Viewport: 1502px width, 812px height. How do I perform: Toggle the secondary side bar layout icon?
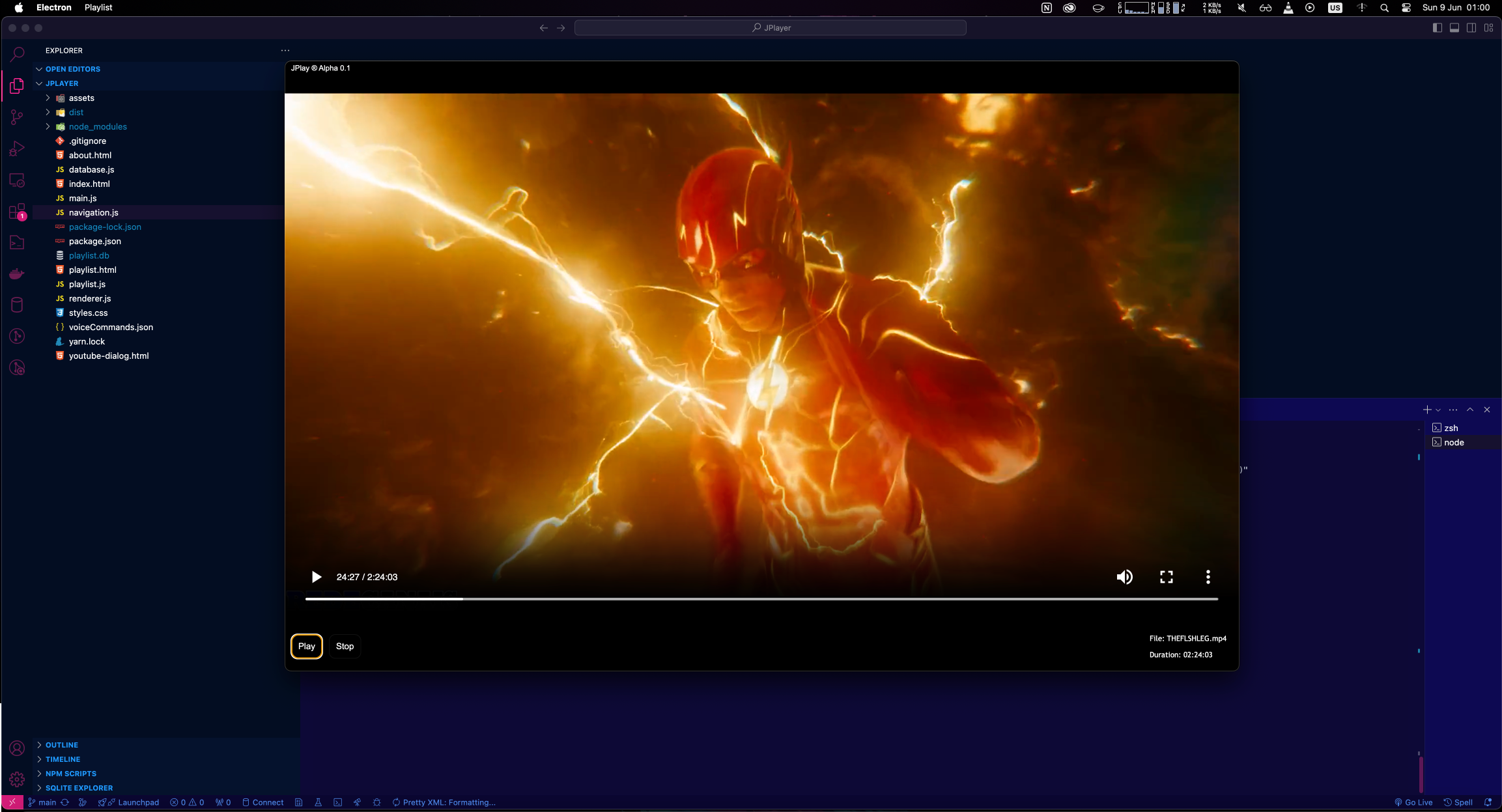coord(1471,27)
